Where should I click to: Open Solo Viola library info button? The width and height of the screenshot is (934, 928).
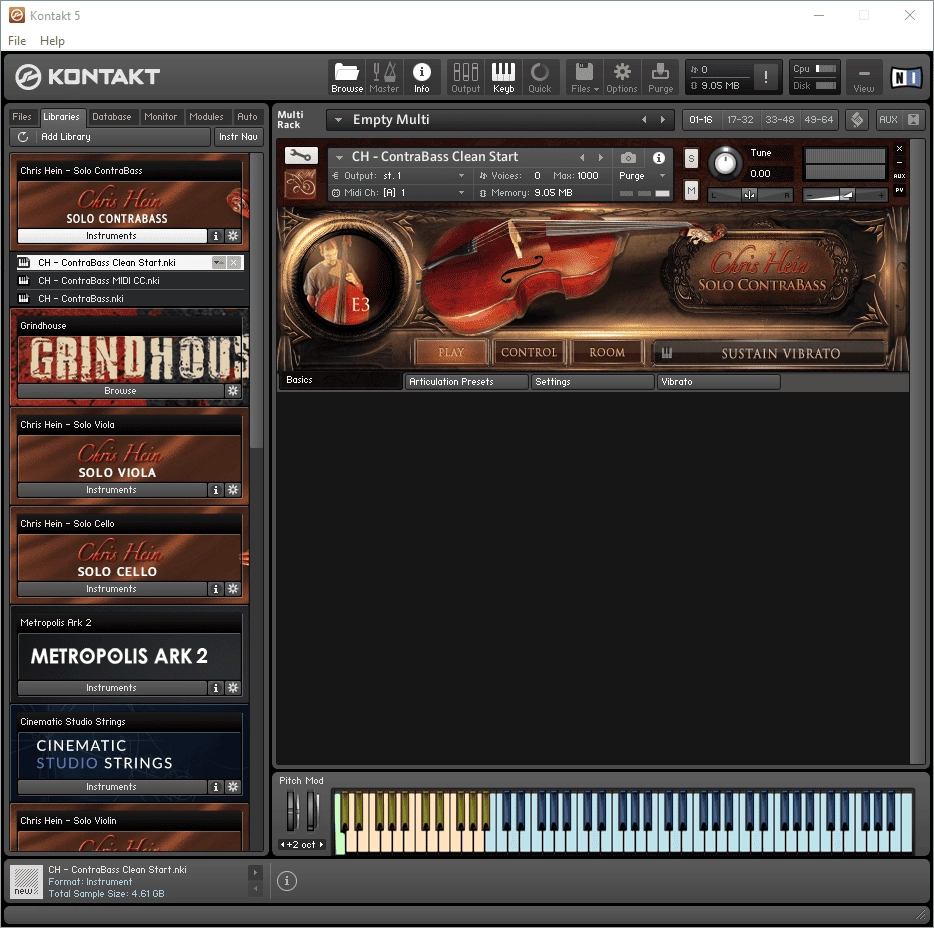216,490
